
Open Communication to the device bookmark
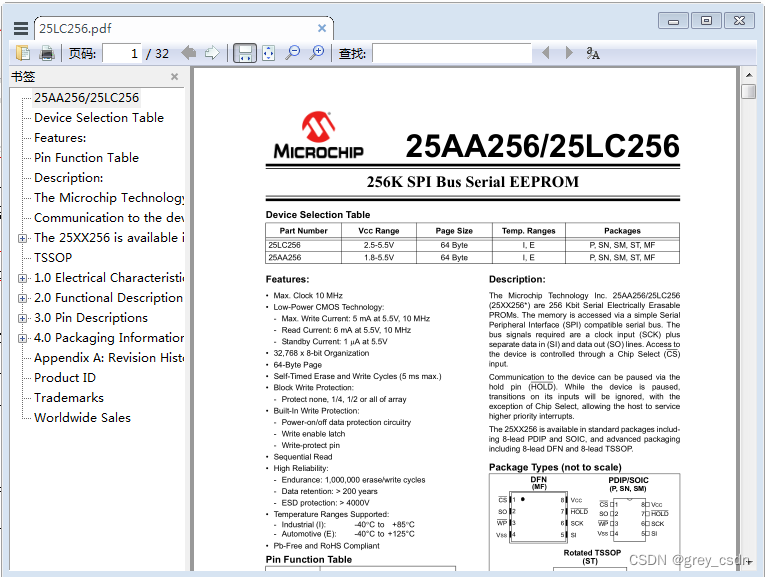pyautogui.click(x=109, y=218)
